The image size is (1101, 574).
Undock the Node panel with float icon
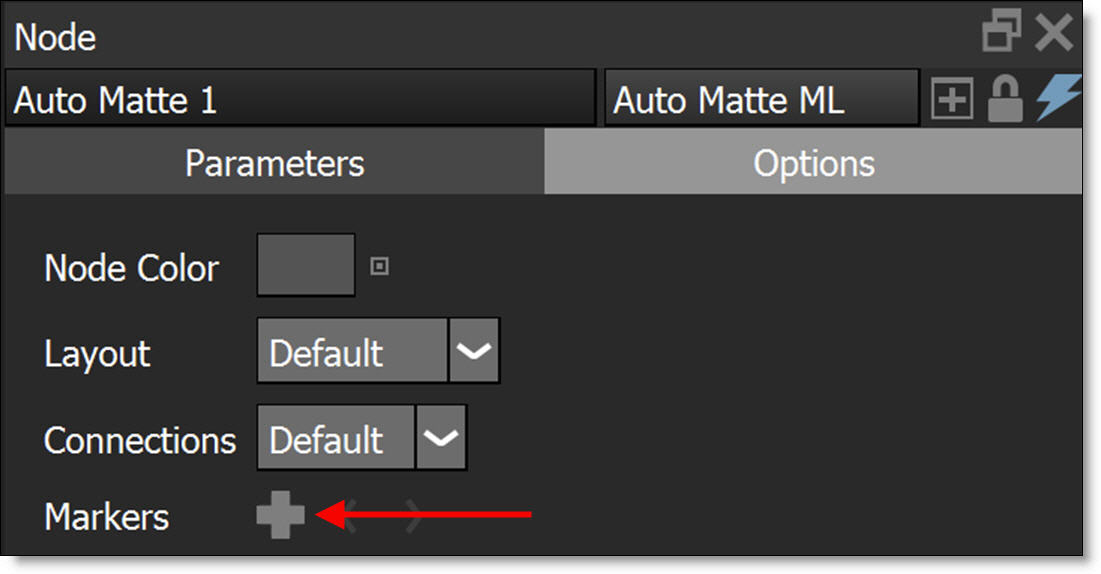point(1002,32)
